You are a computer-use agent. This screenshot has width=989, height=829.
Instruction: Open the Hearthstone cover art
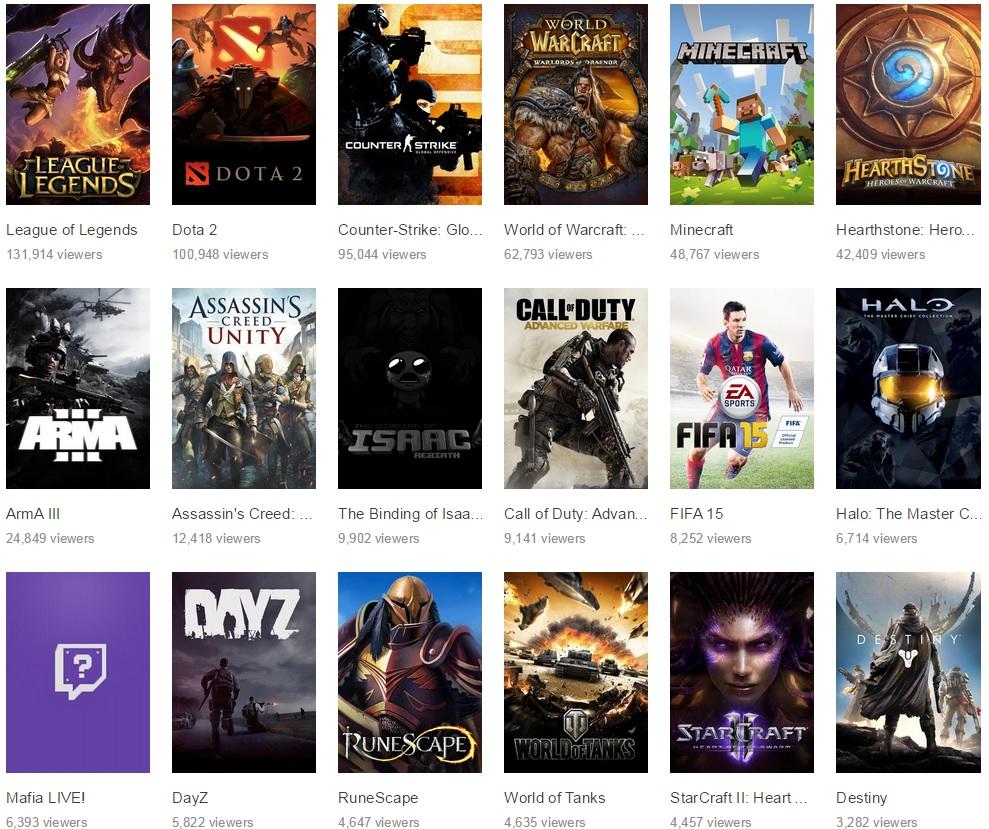click(x=908, y=105)
